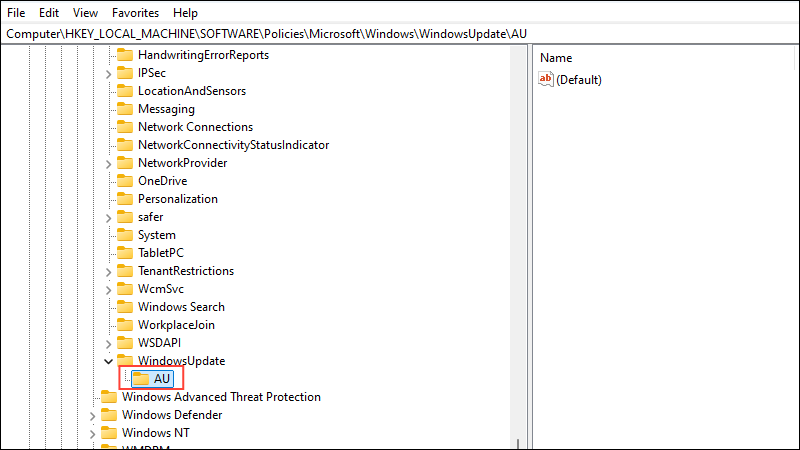Viewport: 800px width, 450px height.
Task: Expand the Windows NT key
Action: 92,434
